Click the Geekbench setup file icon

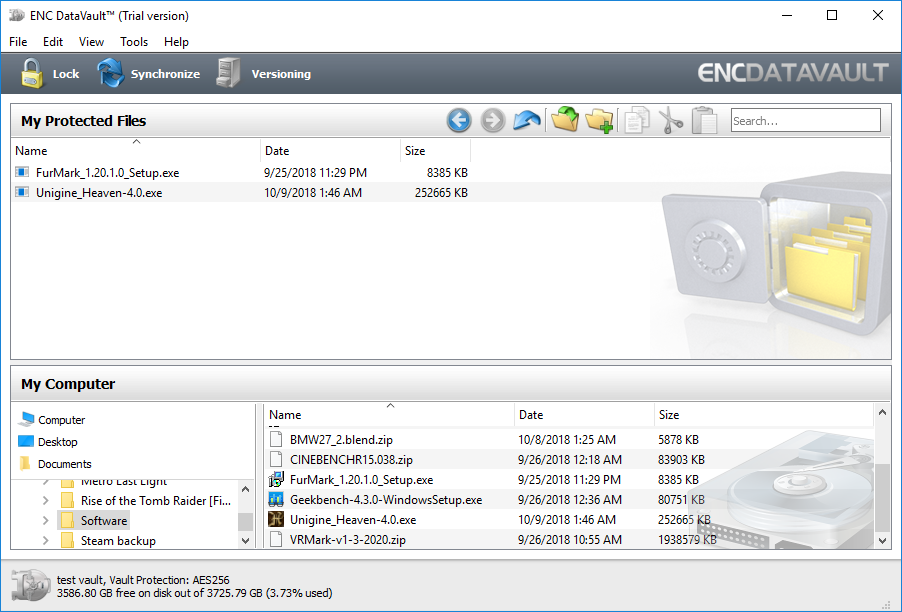(x=276, y=499)
